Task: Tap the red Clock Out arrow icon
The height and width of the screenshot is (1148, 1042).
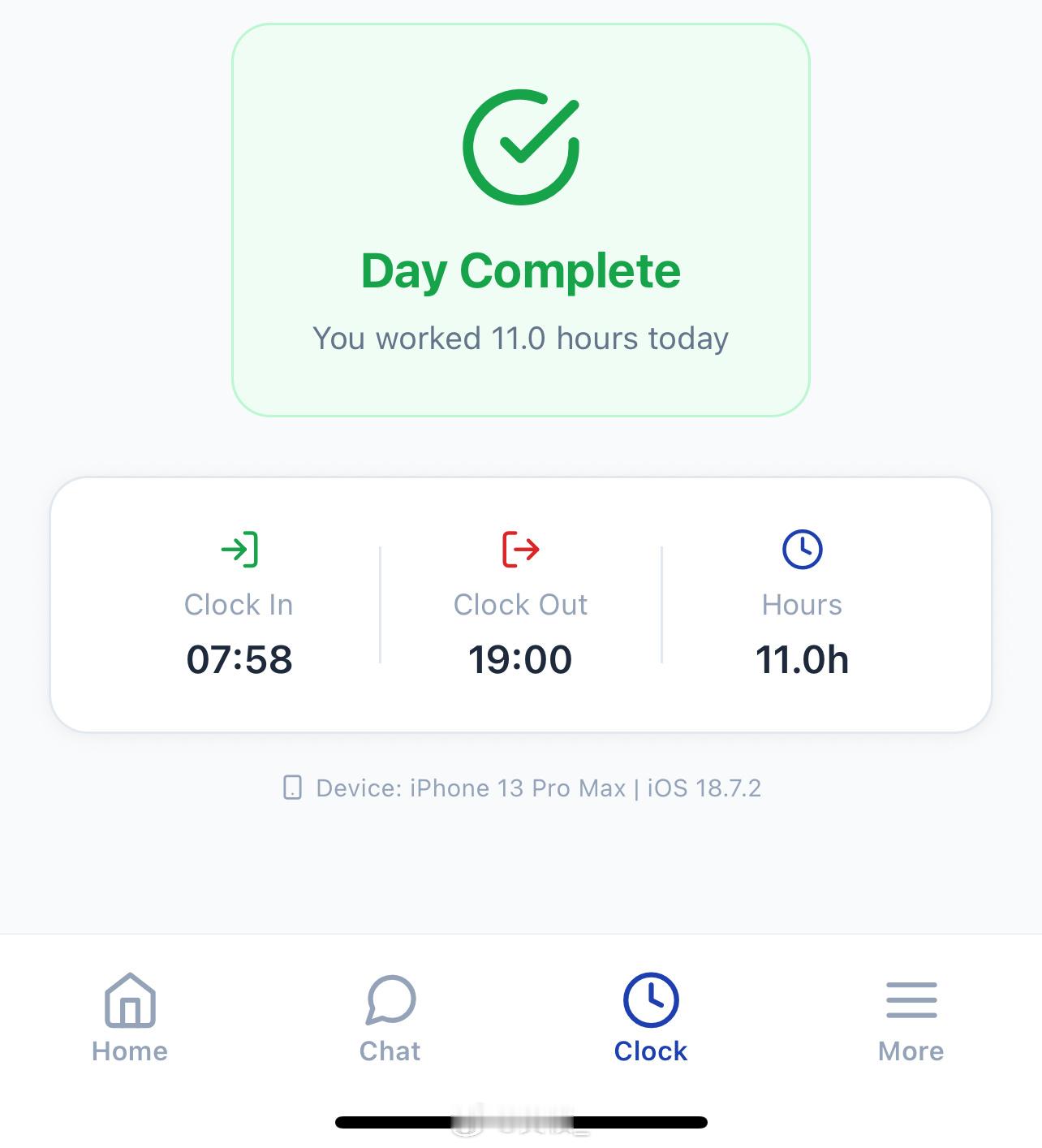Action: coord(520,550)
